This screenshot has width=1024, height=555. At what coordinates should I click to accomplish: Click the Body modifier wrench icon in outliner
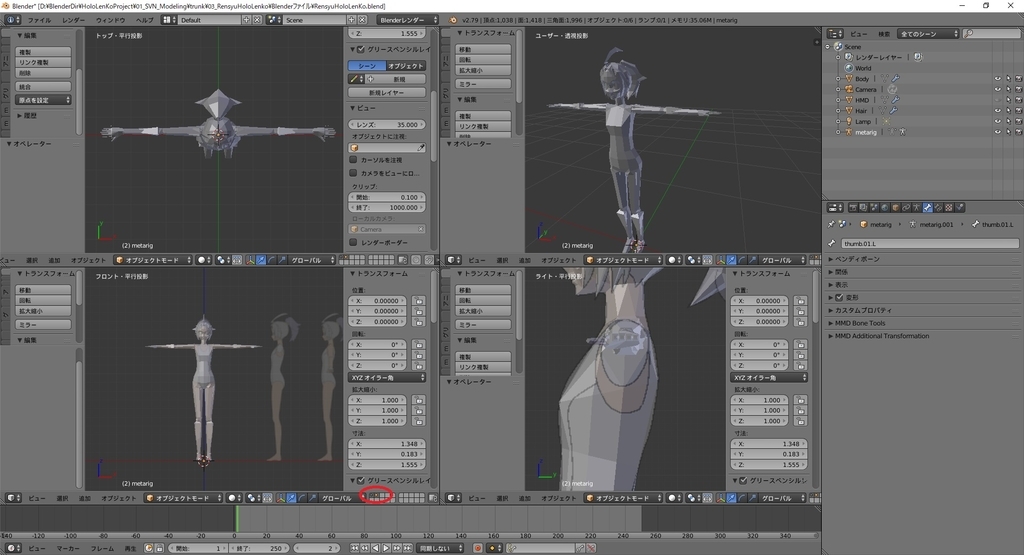coord(895,78)
